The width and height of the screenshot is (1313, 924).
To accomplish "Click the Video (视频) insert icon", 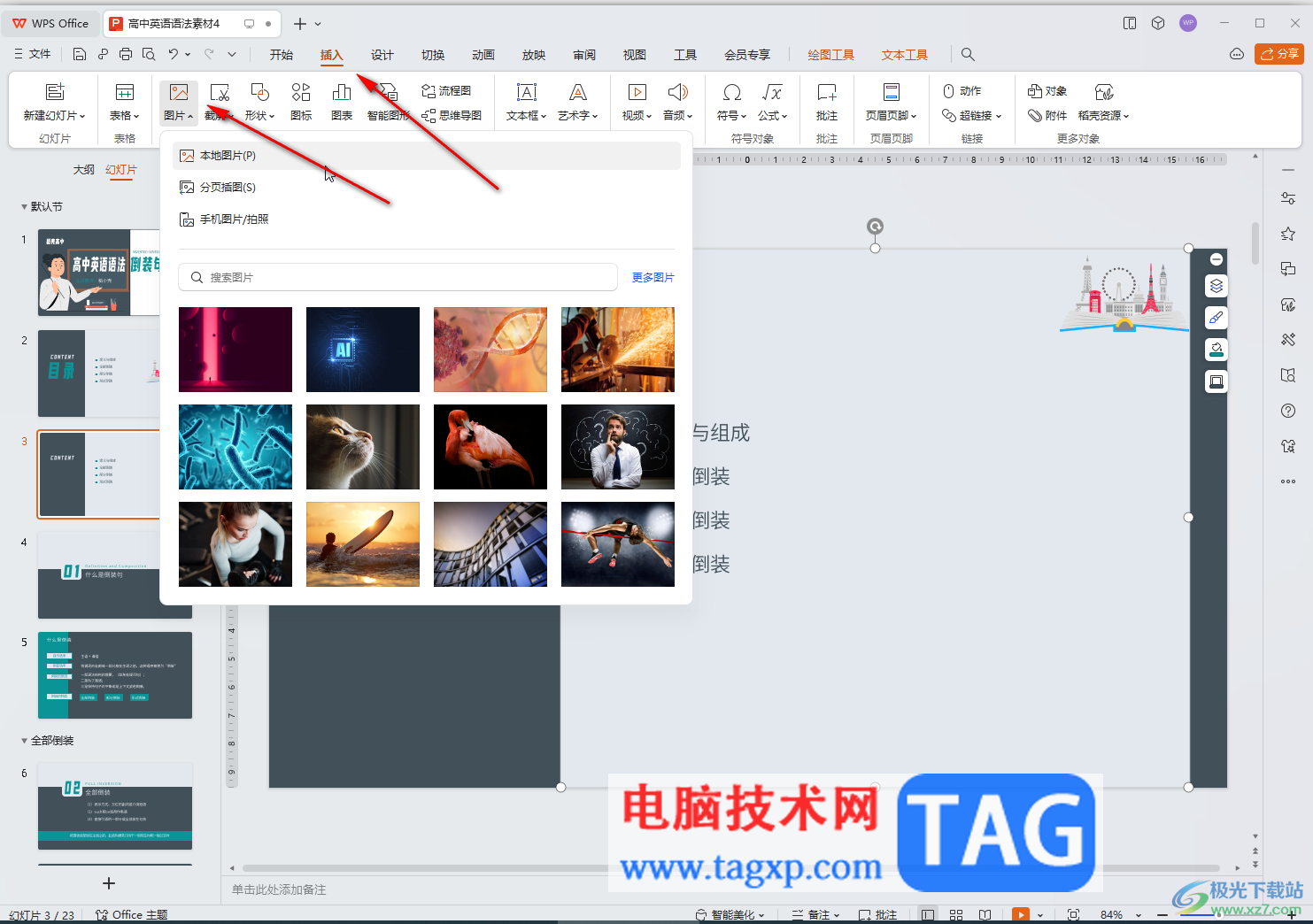I will (x=637, y=92).
